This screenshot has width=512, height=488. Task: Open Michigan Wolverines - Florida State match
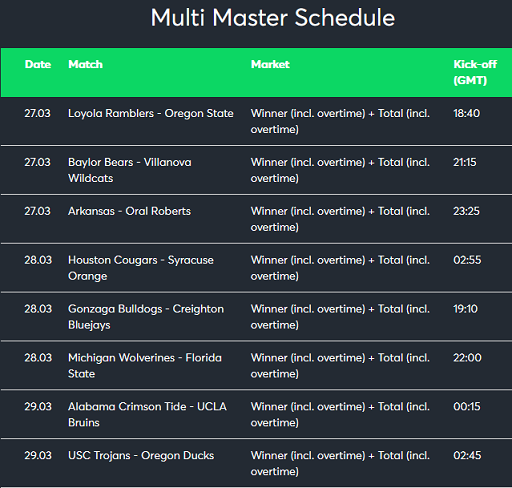(145, 366)
